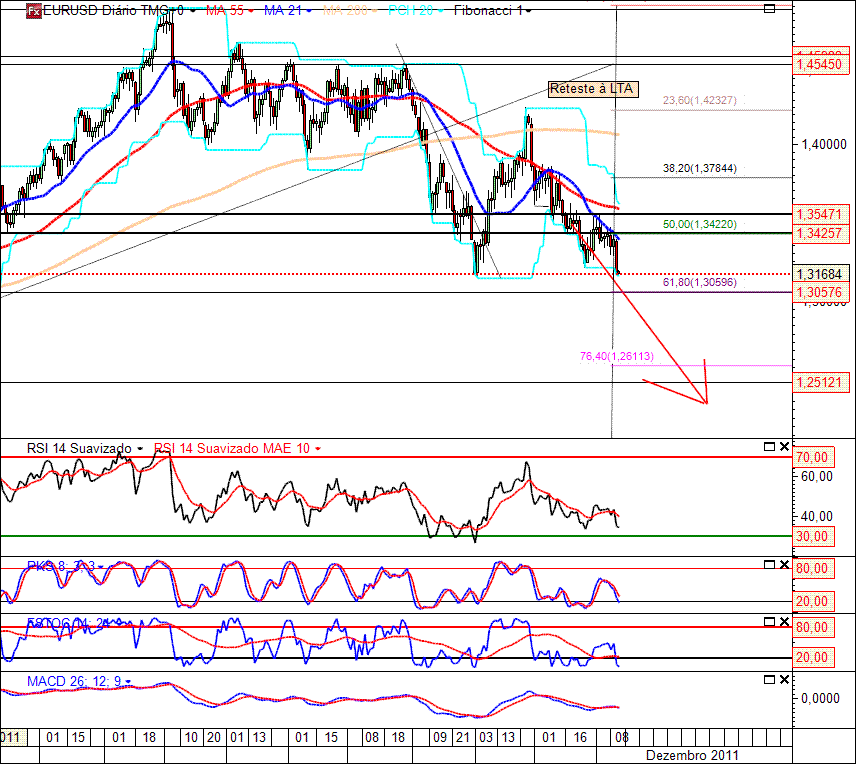Image resolution: width=856 pixels, height=764 pixels.
Task: Click the PKS panel 20,00 level tag
Action: click(x=812, y=601)
